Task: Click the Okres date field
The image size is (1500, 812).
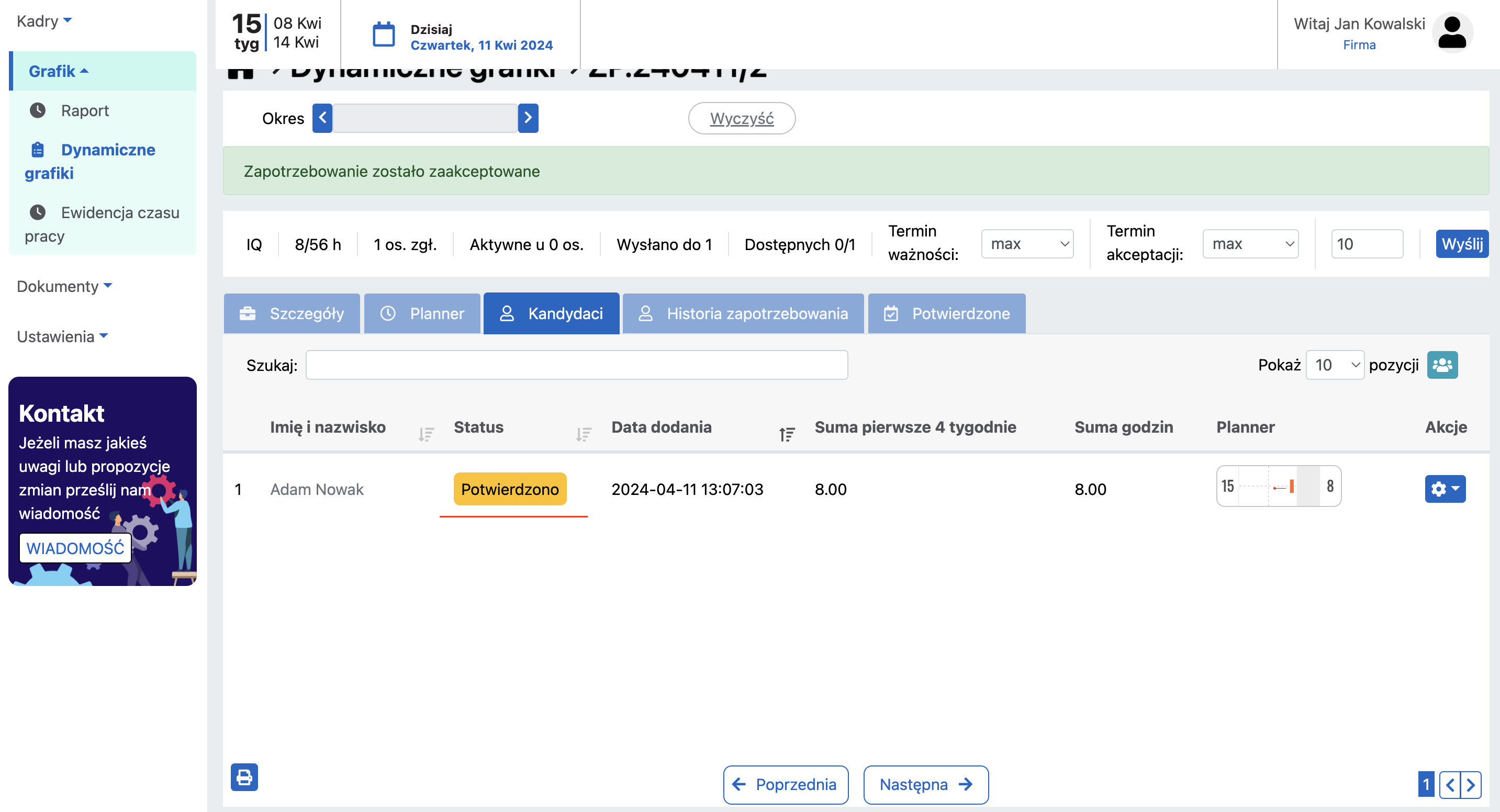Action: coord(425,118)
